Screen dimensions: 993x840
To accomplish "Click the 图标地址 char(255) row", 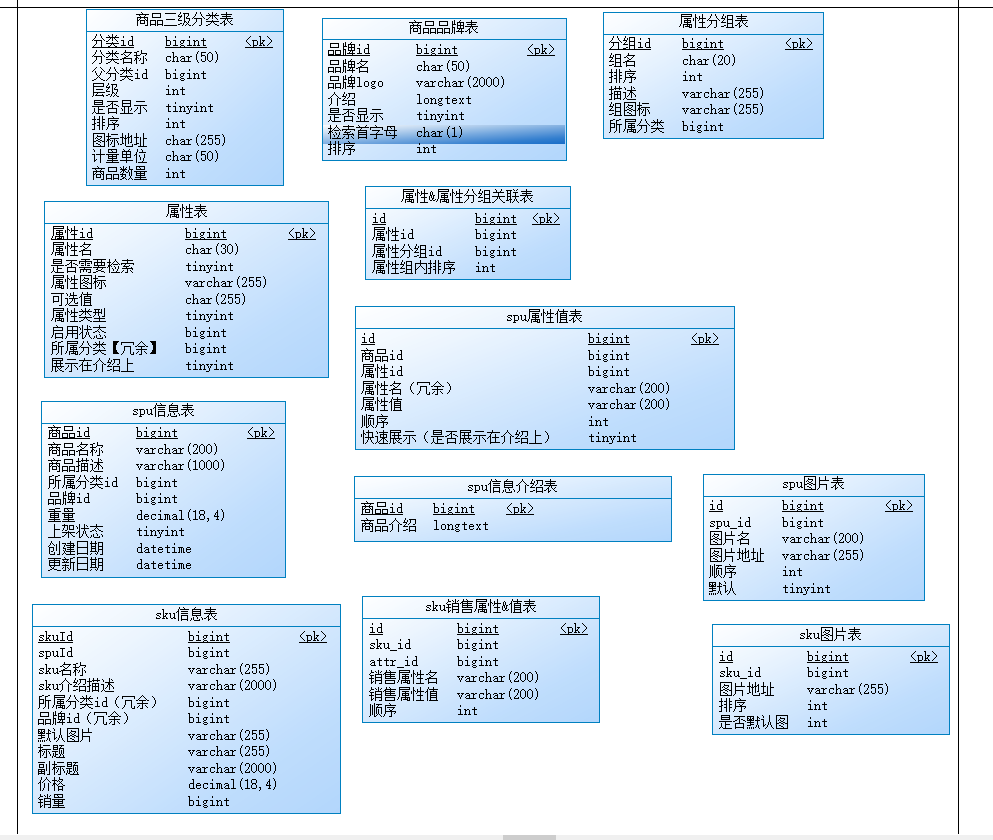I will click(x=184, y=141).
